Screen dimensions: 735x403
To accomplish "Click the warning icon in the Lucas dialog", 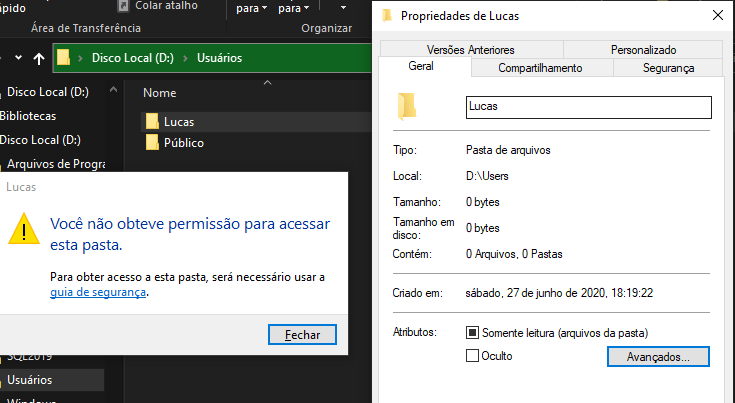I will [x=24, y=229].
